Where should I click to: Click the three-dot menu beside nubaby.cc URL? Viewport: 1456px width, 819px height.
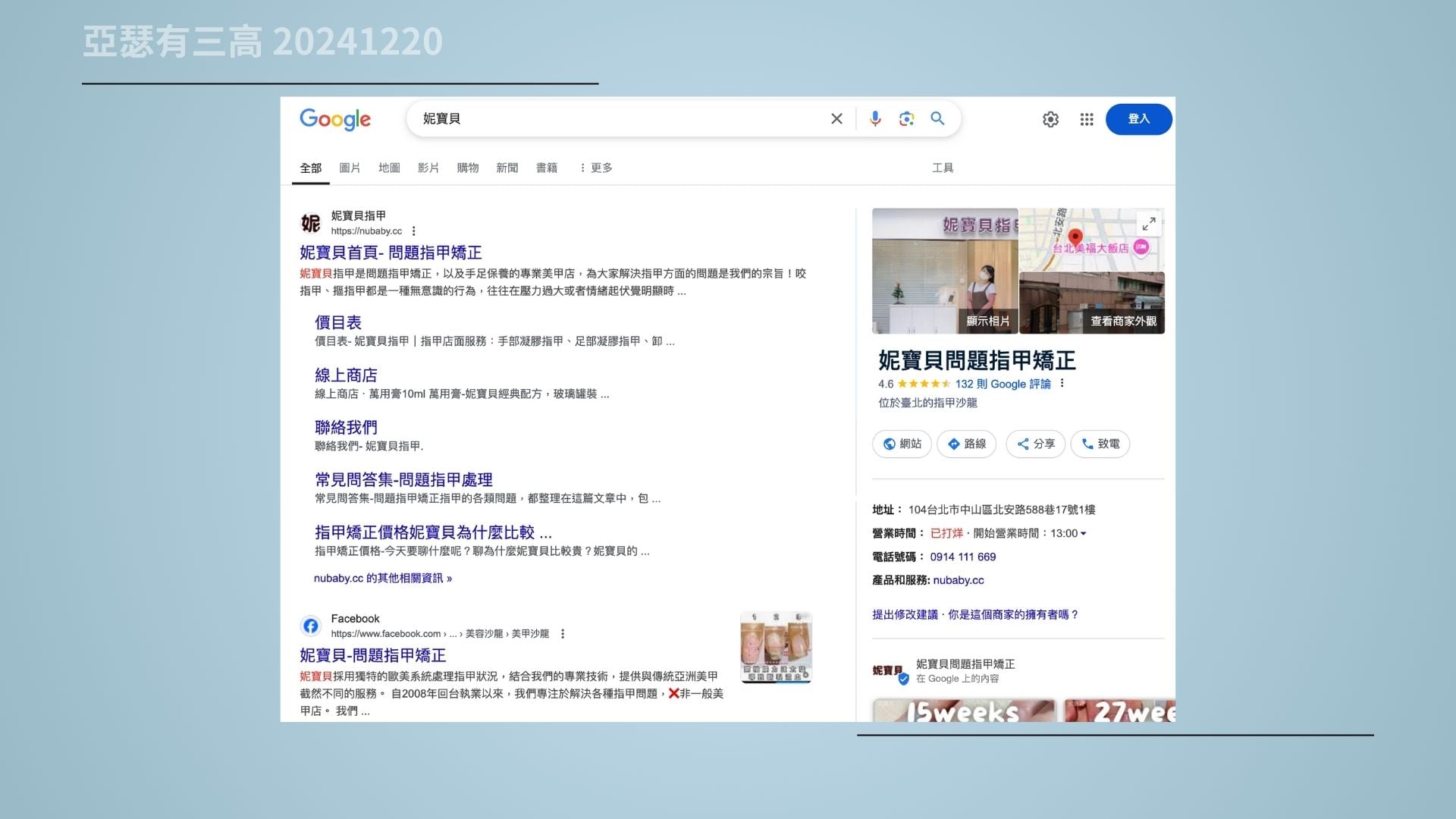point(414,231)
